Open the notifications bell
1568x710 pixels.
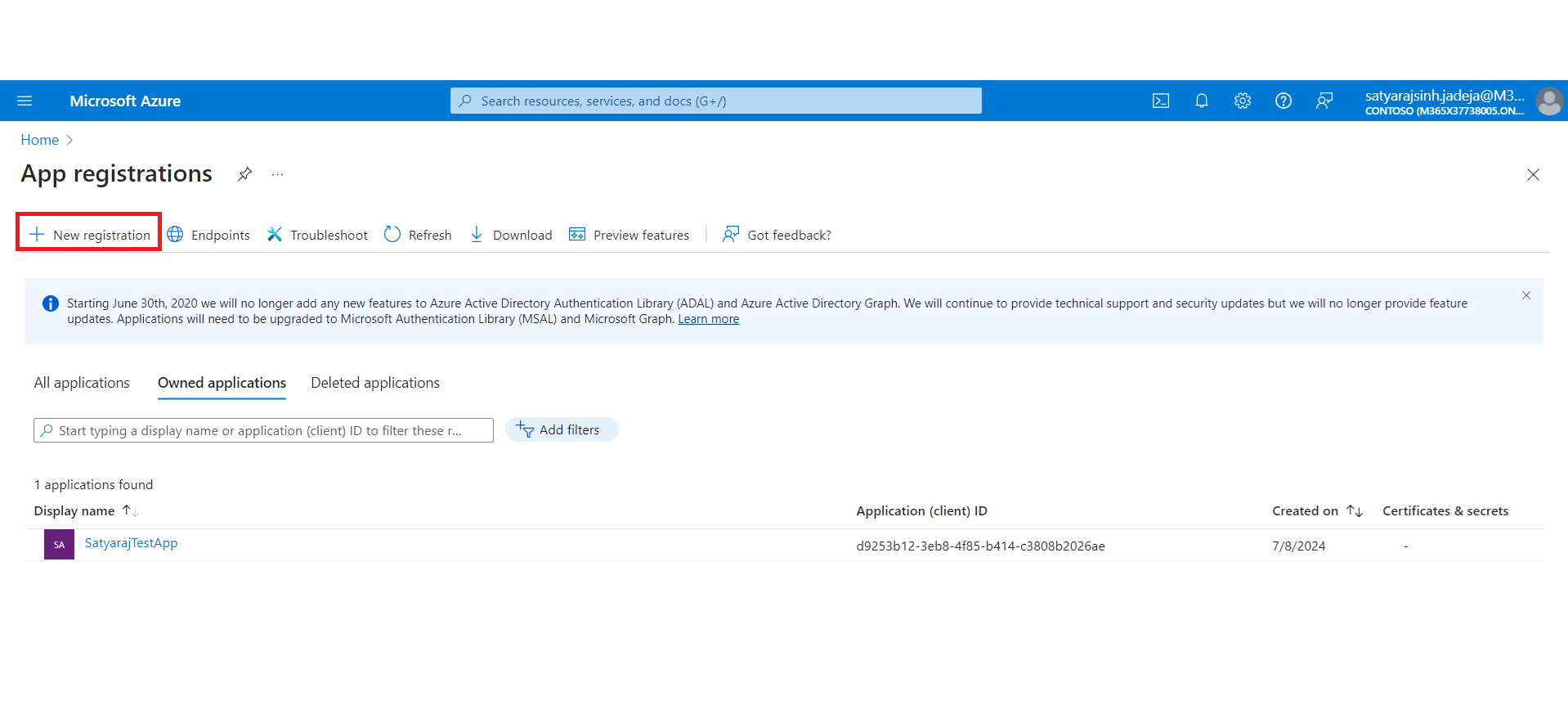pos(1202,101)
